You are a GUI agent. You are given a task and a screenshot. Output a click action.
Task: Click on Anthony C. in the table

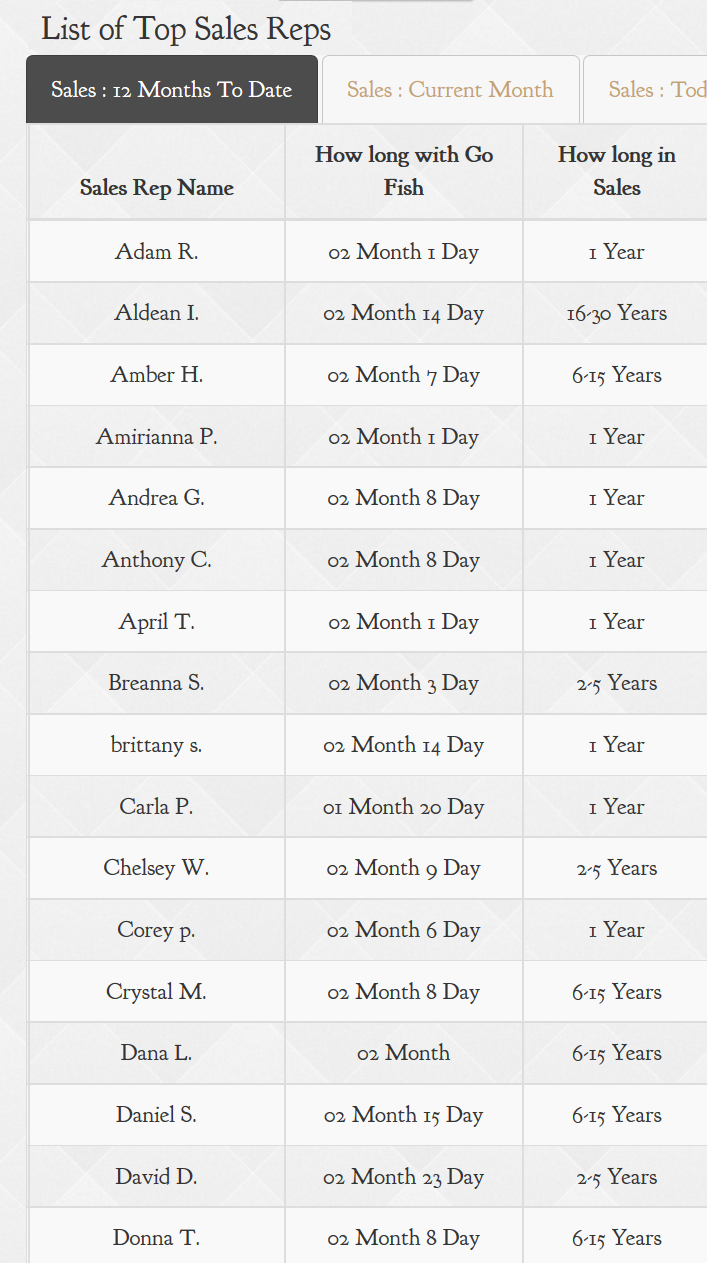click(x=157, y=560)
